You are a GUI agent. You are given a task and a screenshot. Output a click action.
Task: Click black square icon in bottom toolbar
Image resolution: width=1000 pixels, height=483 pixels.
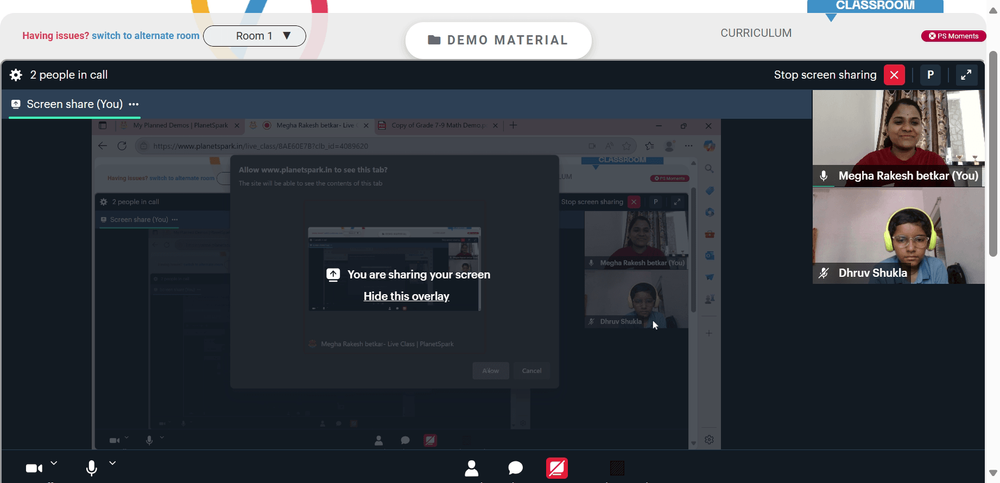[x=617, y=468]
